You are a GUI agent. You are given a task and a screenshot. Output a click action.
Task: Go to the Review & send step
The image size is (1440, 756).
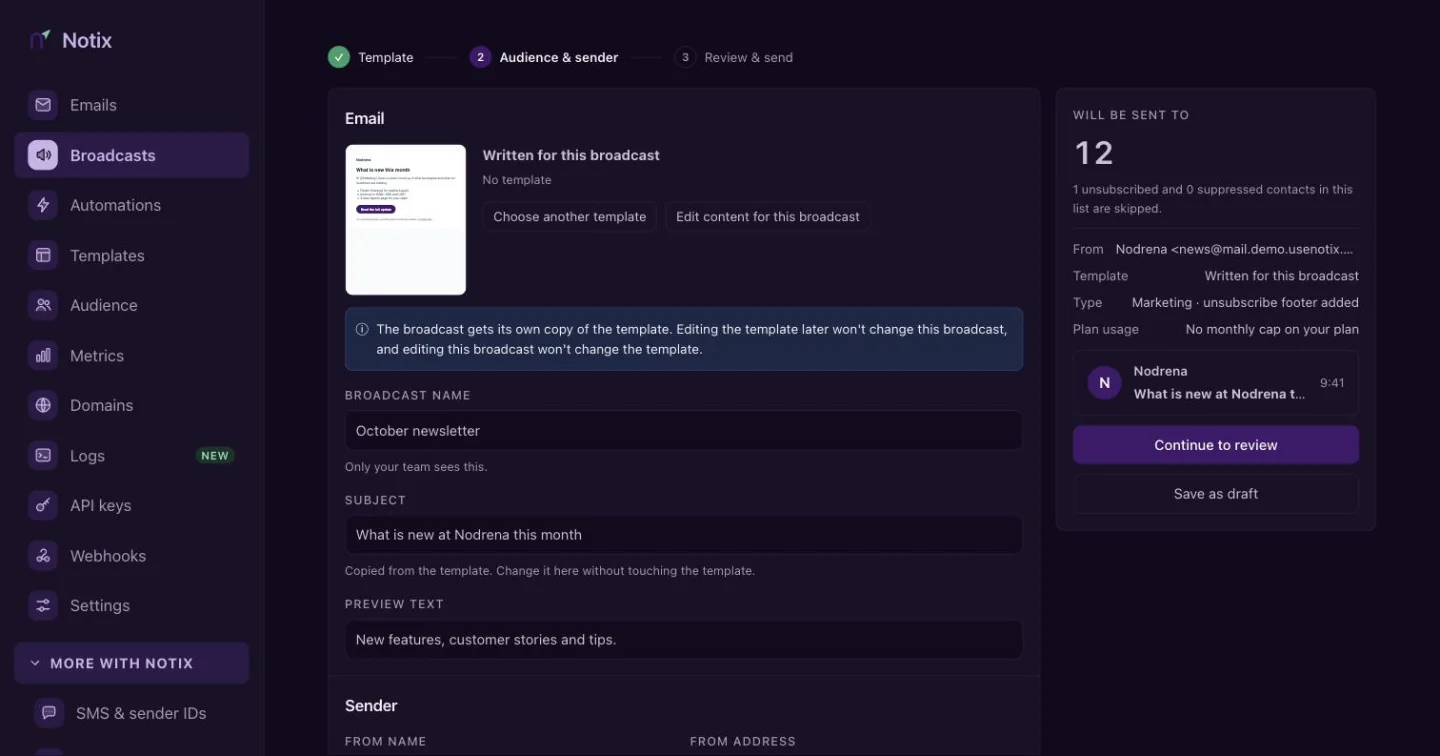click(734, 57)
